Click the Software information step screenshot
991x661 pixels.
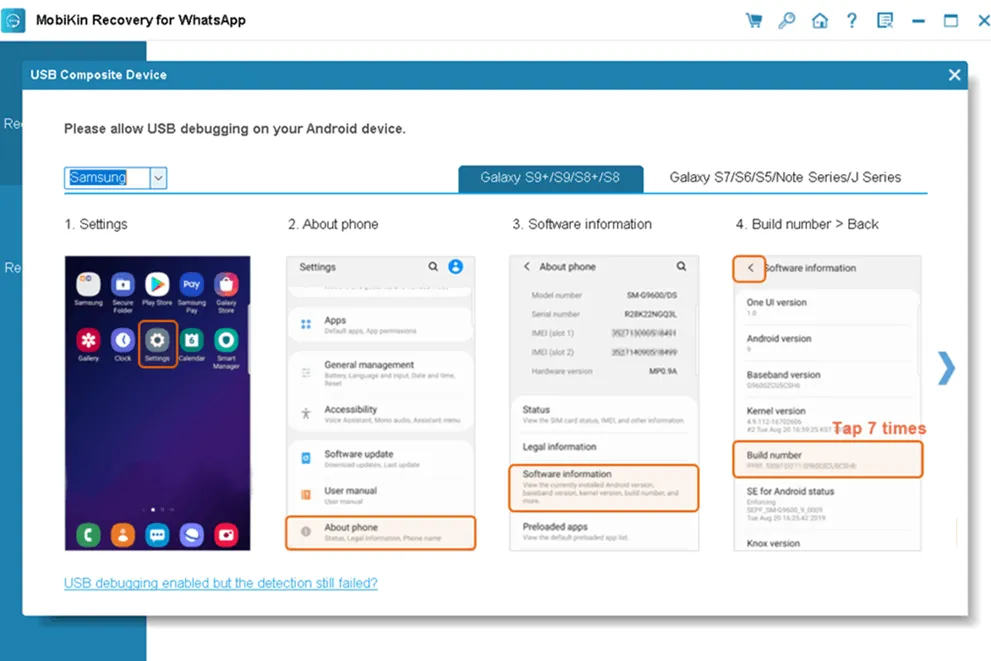(604, 402)
